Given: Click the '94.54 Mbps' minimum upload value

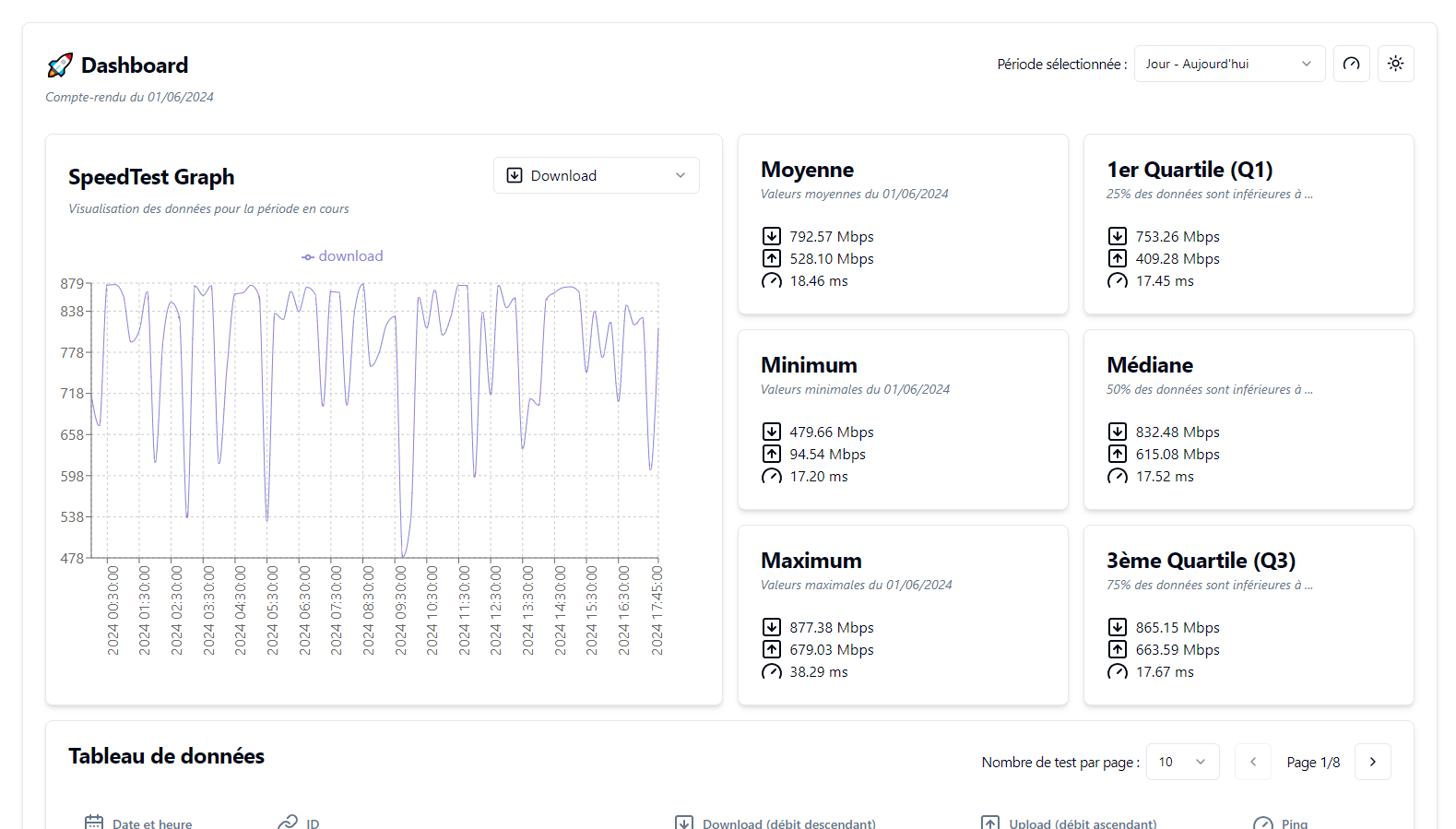Looking at the screenshot, I should pos(828,454).
